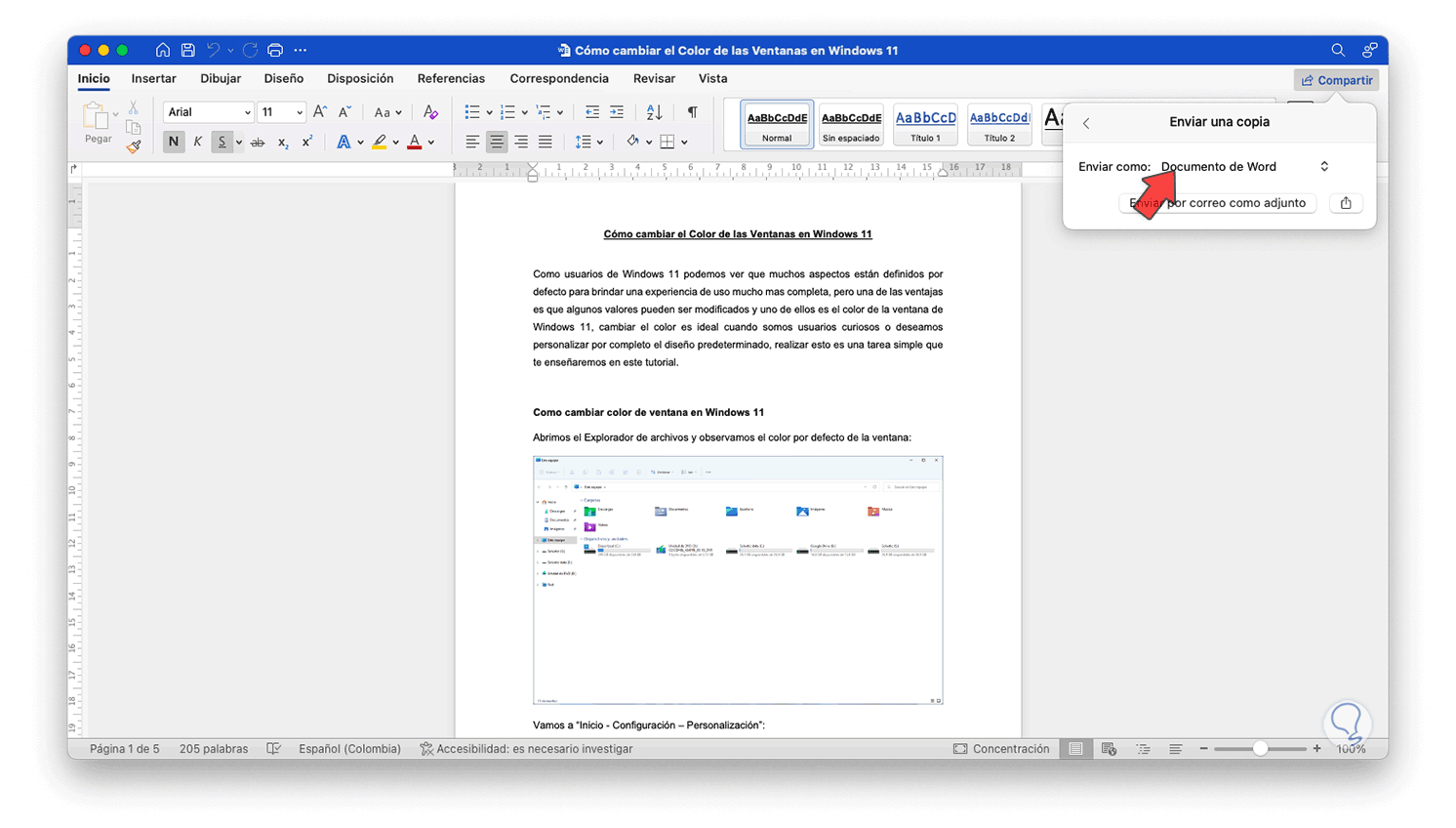Switch to the Diseño tab
The height and width of the screenshot is (828, 1456).
point(284,79)
